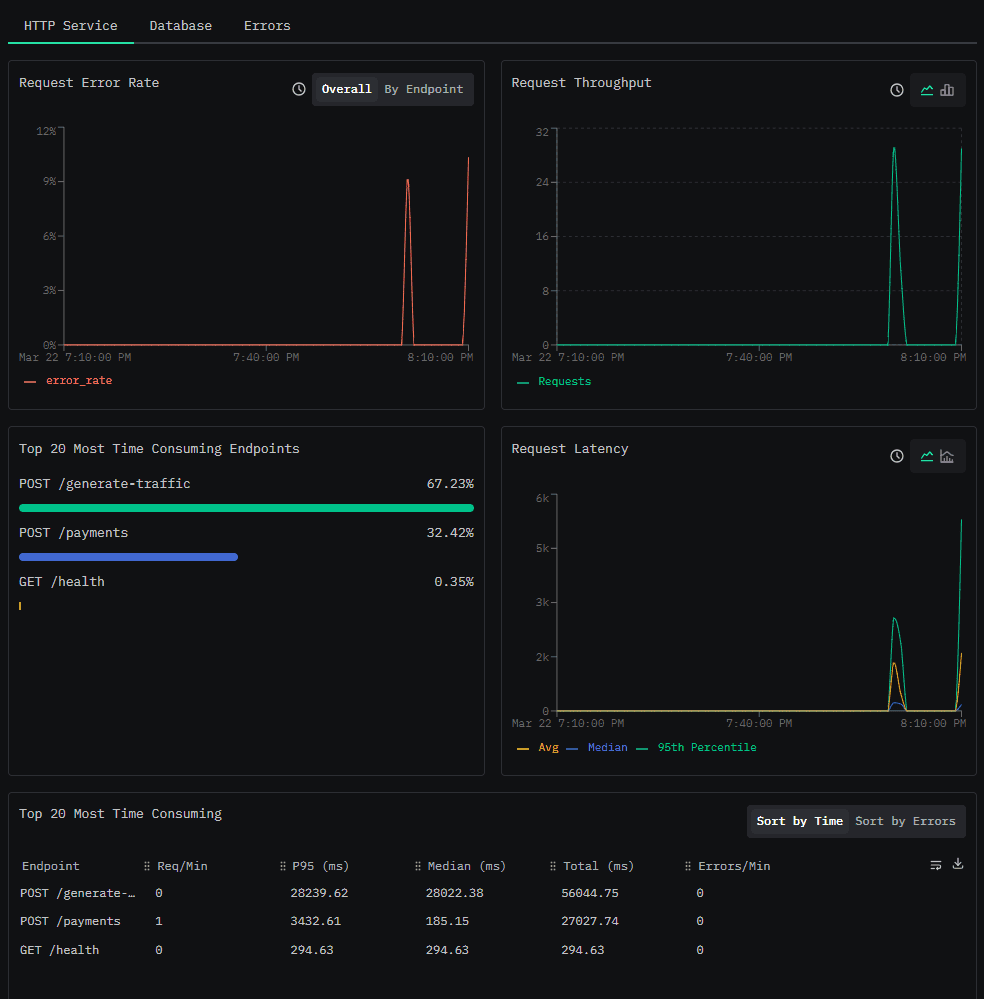Select line chart icon in Request Latency
Screen dimensions: 984x999
pyautogui.click(x=927, y=456)
